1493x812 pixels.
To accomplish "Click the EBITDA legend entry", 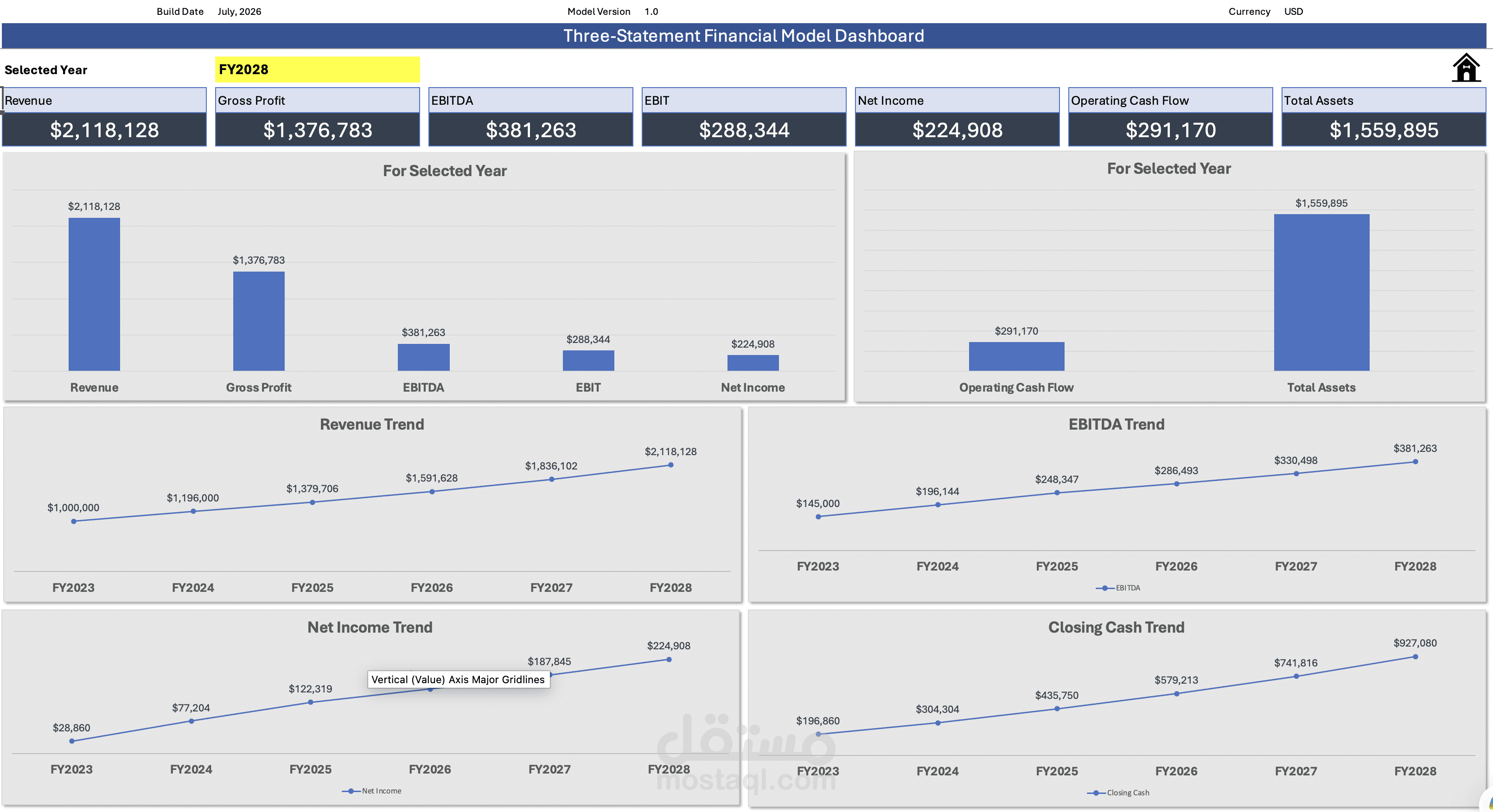I will click(x=1118, y=588).
